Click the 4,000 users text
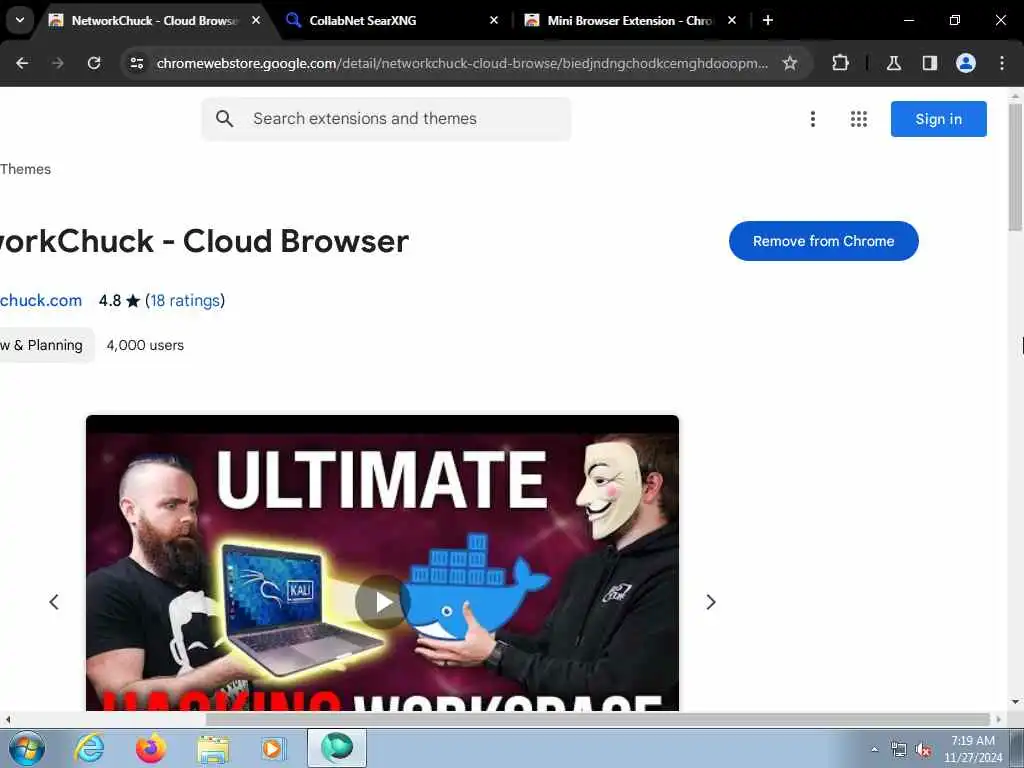Screen dimensions: 1024x768 pos(145,345)
